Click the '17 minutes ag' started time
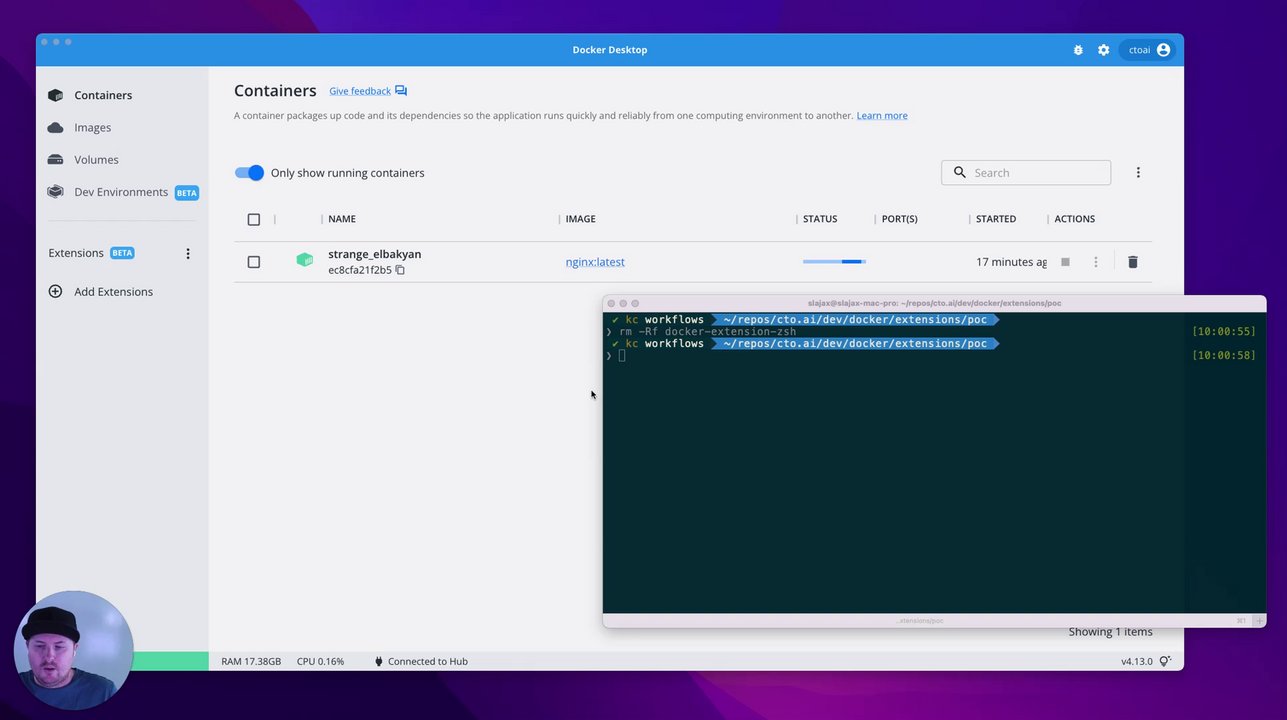 pyautogui.click(x=1011, y=262)
